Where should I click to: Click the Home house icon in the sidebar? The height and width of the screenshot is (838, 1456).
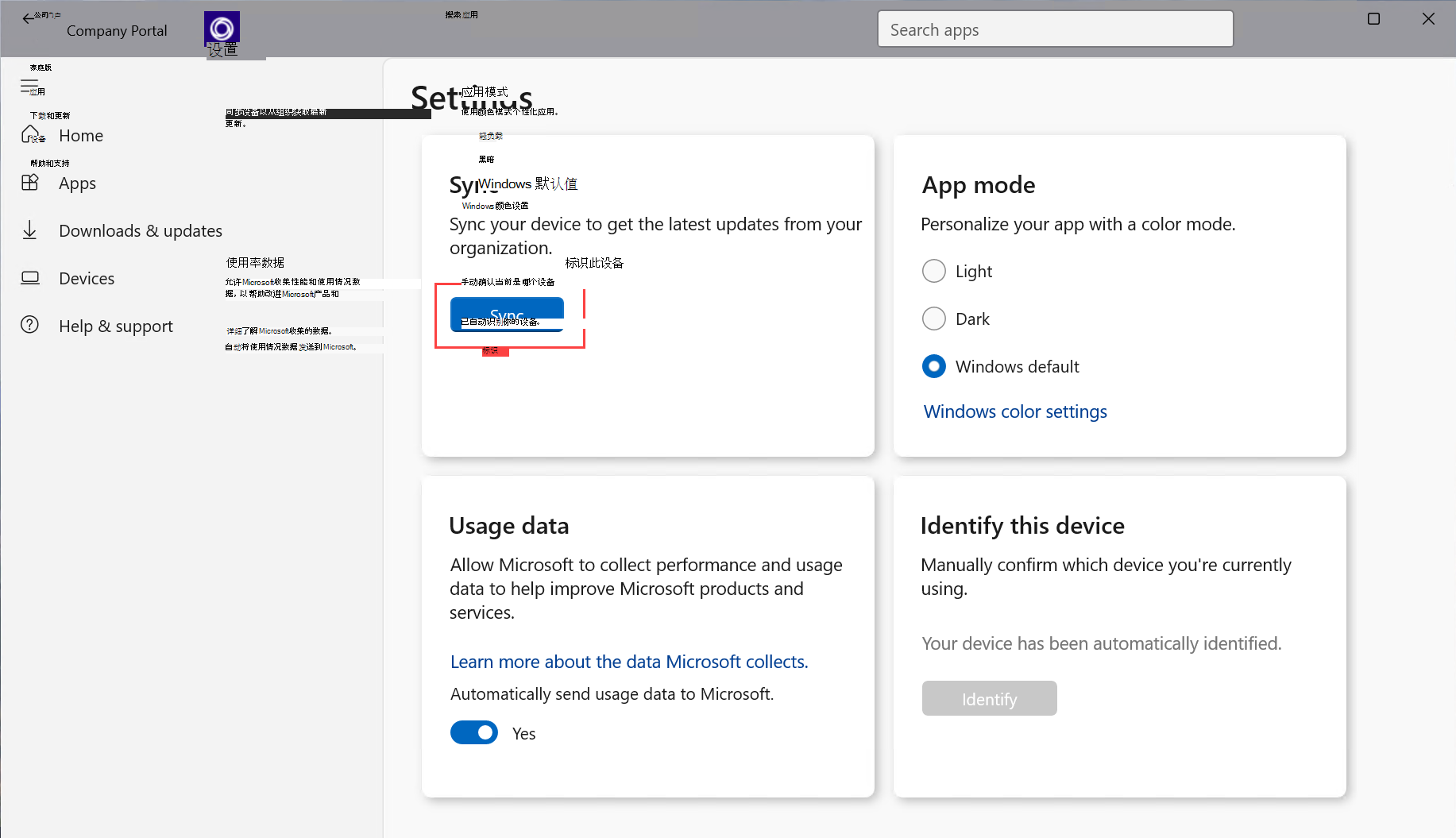click(x=30, y=134)
